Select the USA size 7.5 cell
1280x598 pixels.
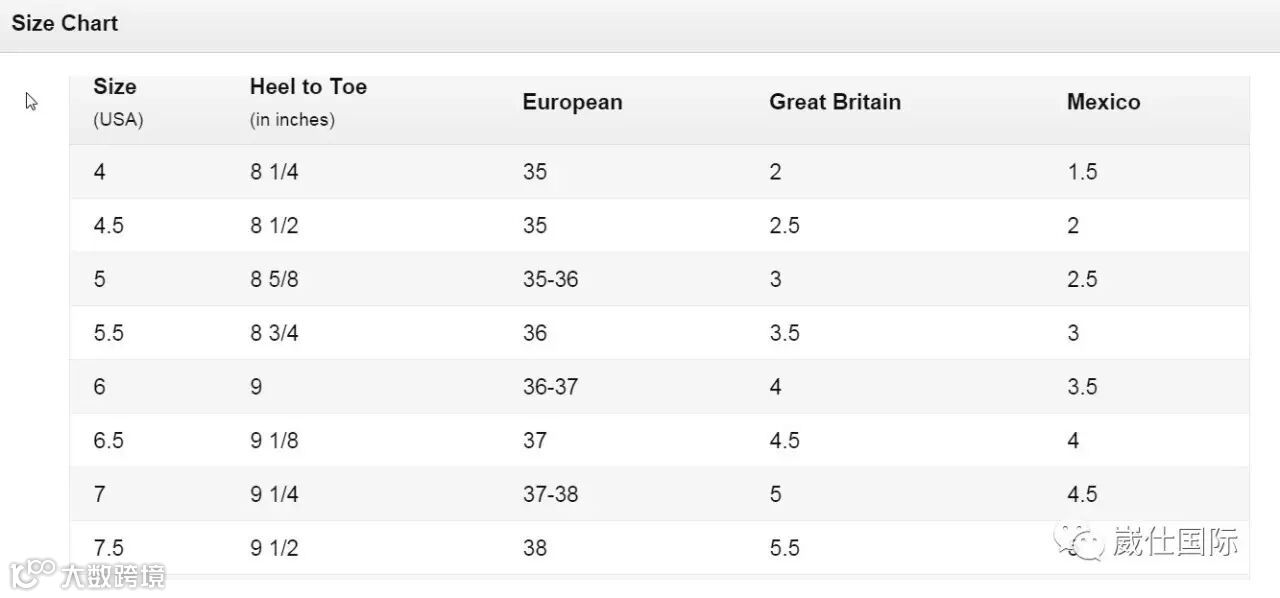[x=108, y=548]
